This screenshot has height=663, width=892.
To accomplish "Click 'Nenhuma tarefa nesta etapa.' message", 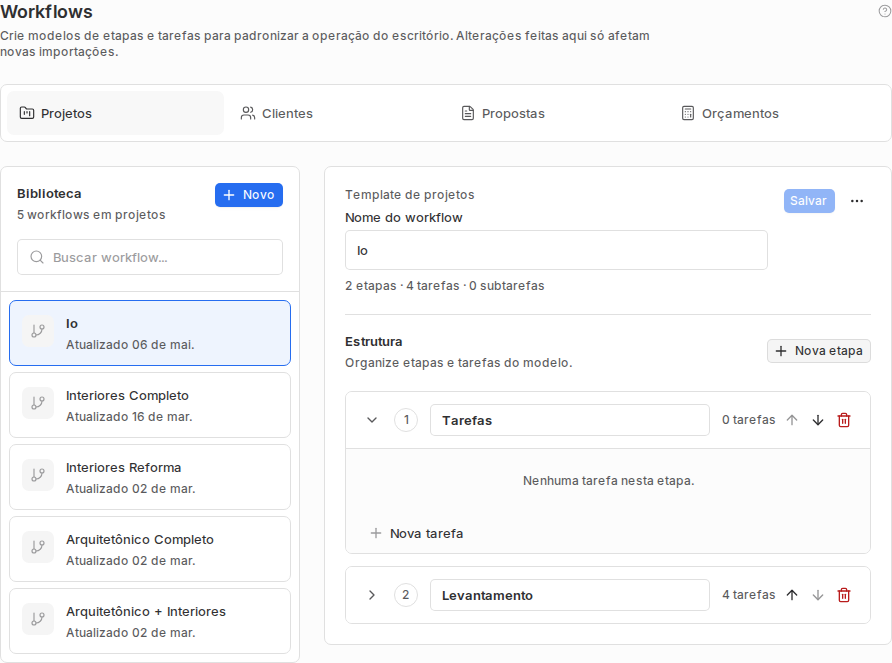I will coord(608,481).
